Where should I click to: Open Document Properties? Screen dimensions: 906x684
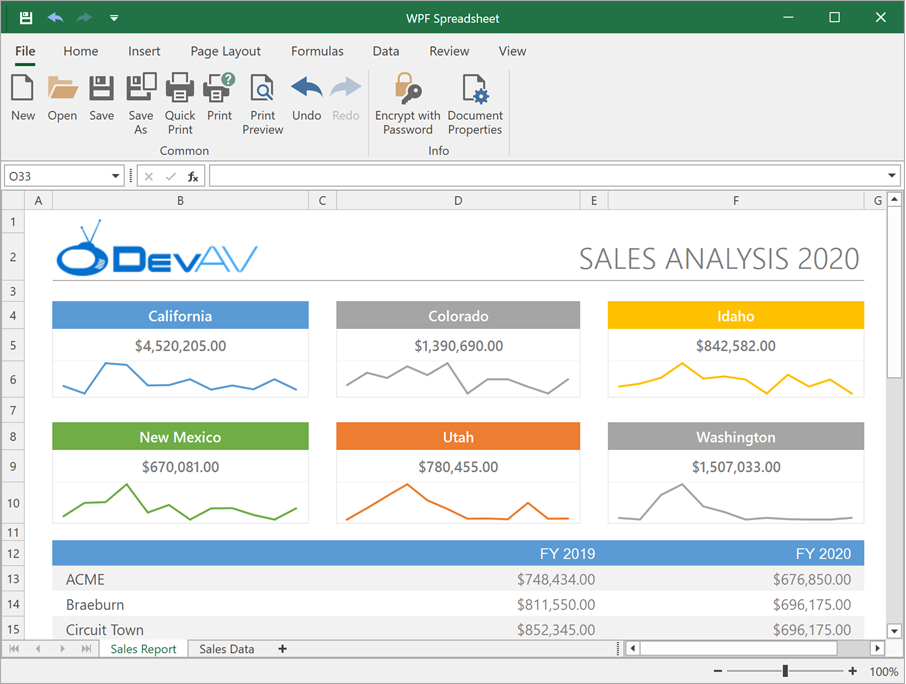click(x=474, y=95)
